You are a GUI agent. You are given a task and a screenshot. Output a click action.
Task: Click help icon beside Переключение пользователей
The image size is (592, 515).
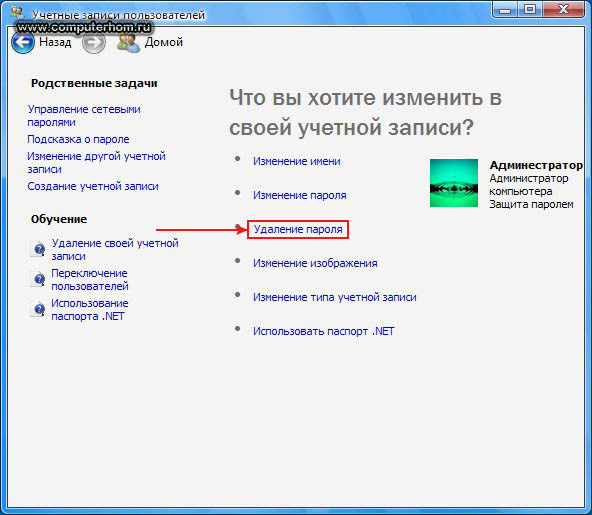[38, 279]
